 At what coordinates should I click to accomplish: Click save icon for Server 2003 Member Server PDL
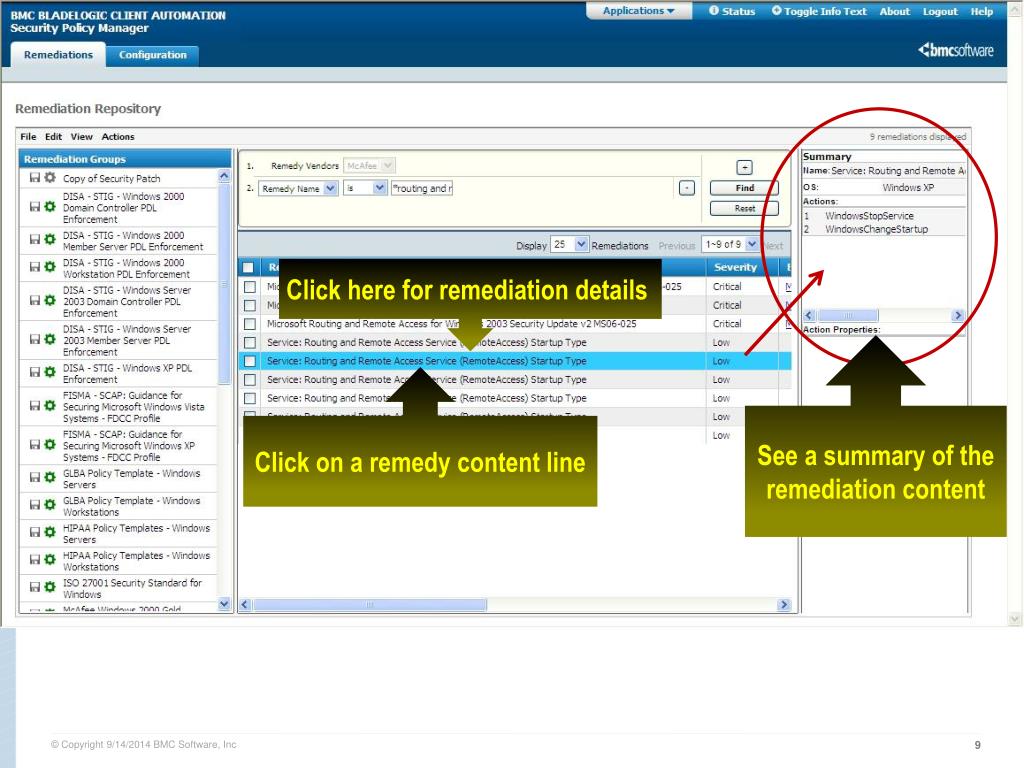35,340
